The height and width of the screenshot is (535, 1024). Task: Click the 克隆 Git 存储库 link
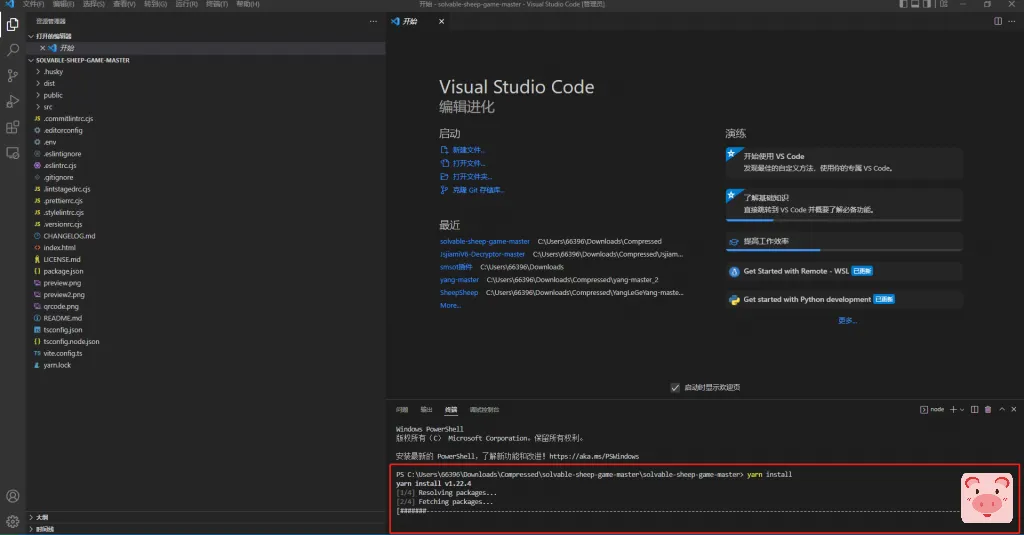click(476, 190)
